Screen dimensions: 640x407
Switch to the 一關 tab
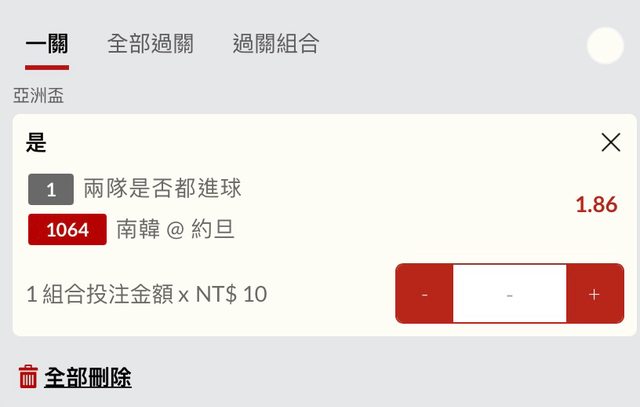(47, 44)
